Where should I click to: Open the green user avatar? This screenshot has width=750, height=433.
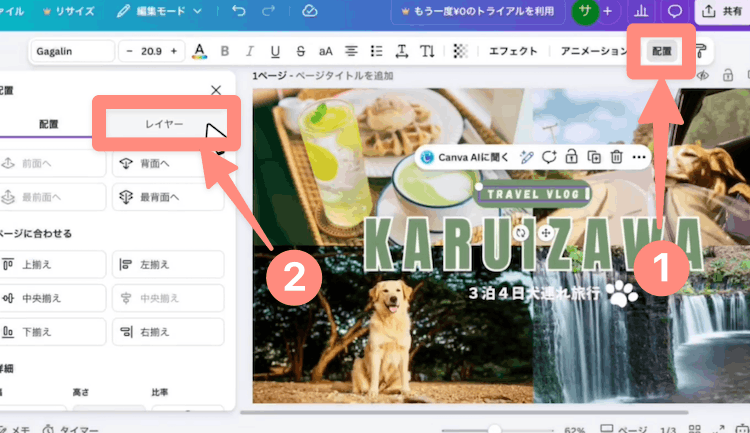point(585,11)
